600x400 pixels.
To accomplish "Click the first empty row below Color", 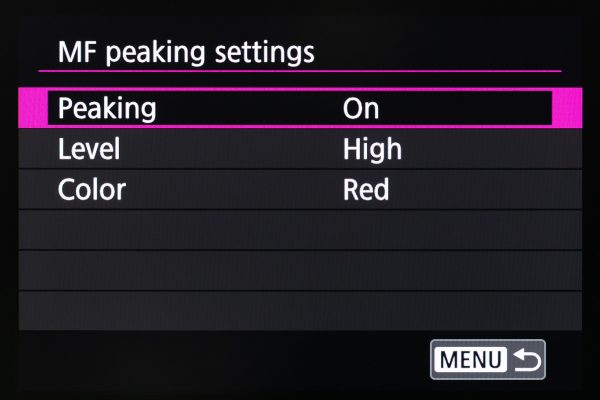I will 300,230.
